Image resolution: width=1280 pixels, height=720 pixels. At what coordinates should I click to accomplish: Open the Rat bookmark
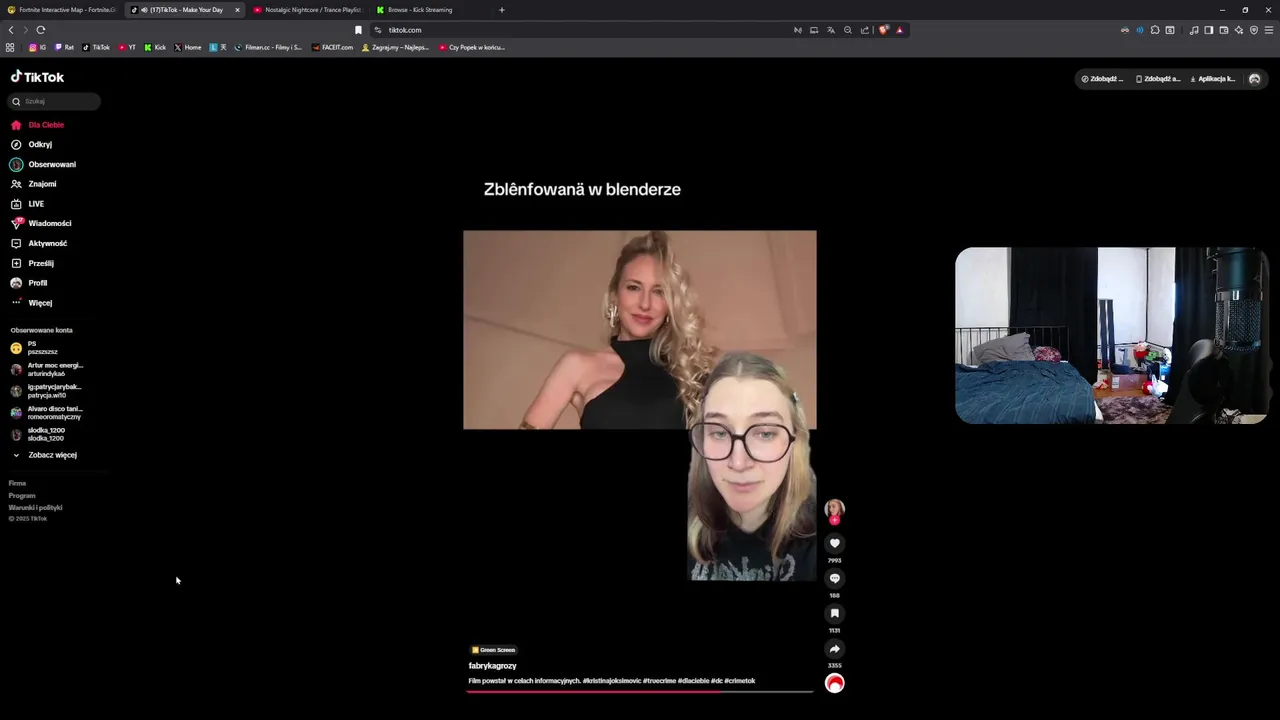64,47
